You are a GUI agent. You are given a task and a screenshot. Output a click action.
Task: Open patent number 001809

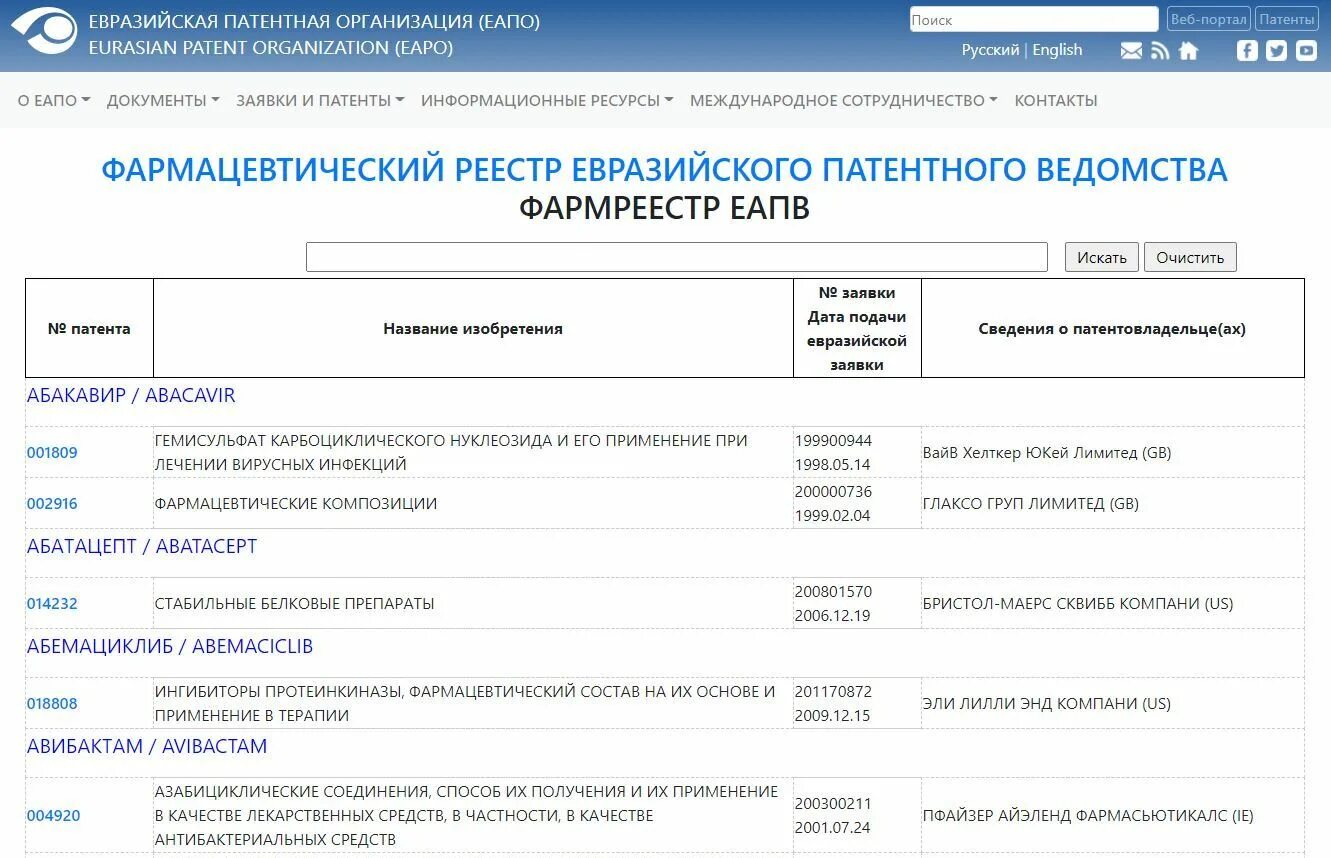click(52, 452)
